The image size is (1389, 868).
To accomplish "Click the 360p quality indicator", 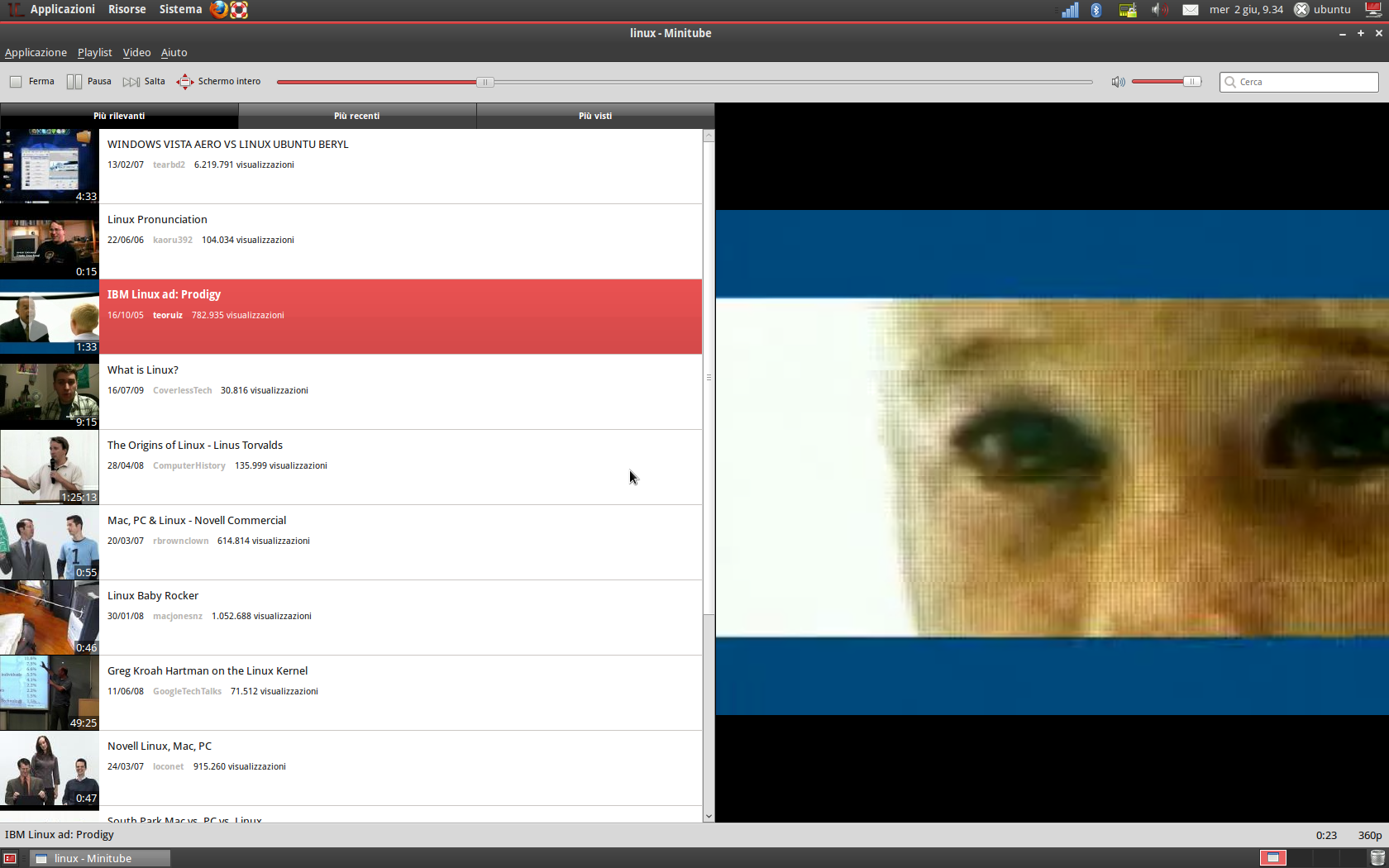I will 1370,835.
